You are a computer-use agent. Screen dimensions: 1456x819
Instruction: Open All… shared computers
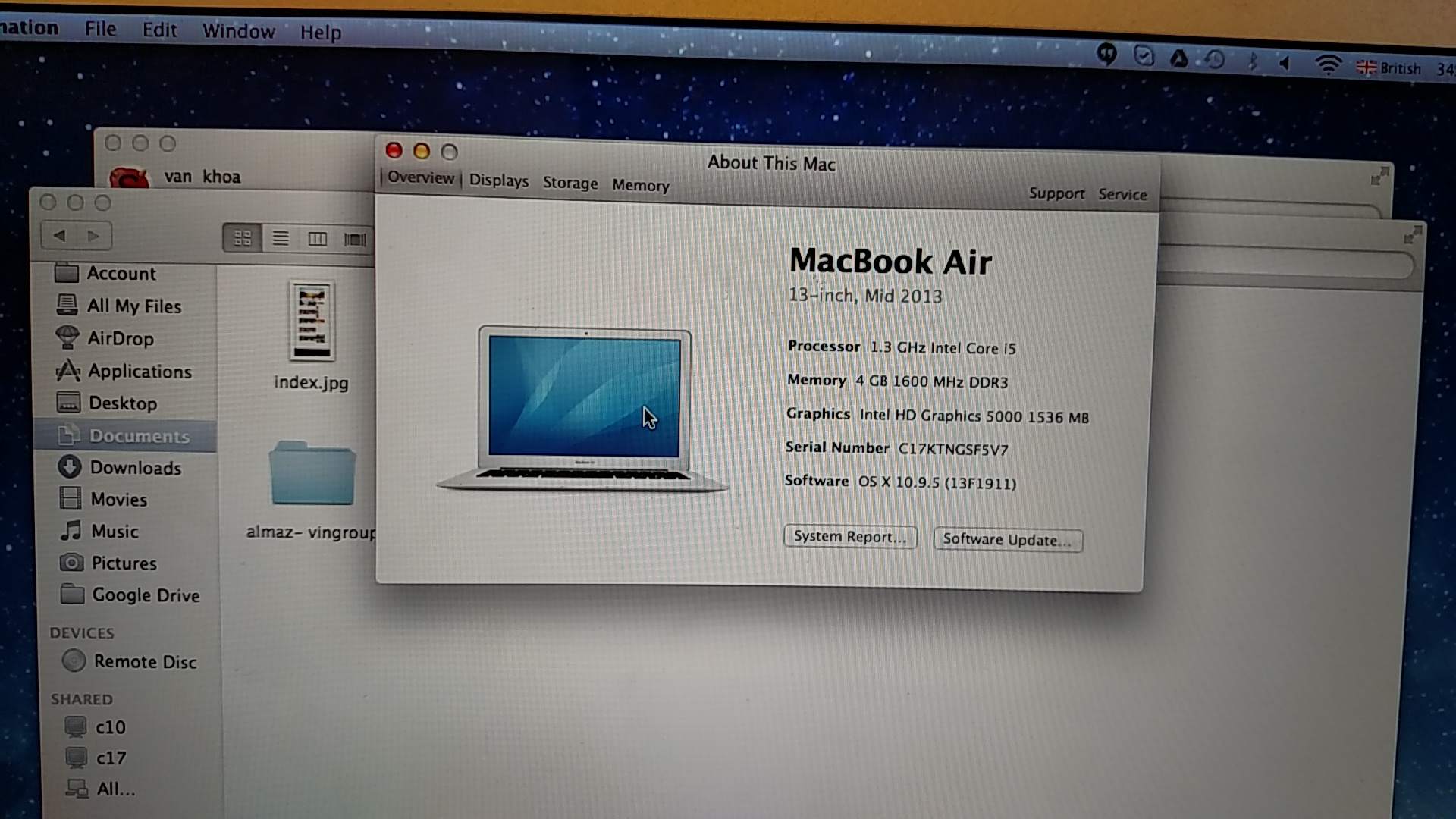pos(100,789)
